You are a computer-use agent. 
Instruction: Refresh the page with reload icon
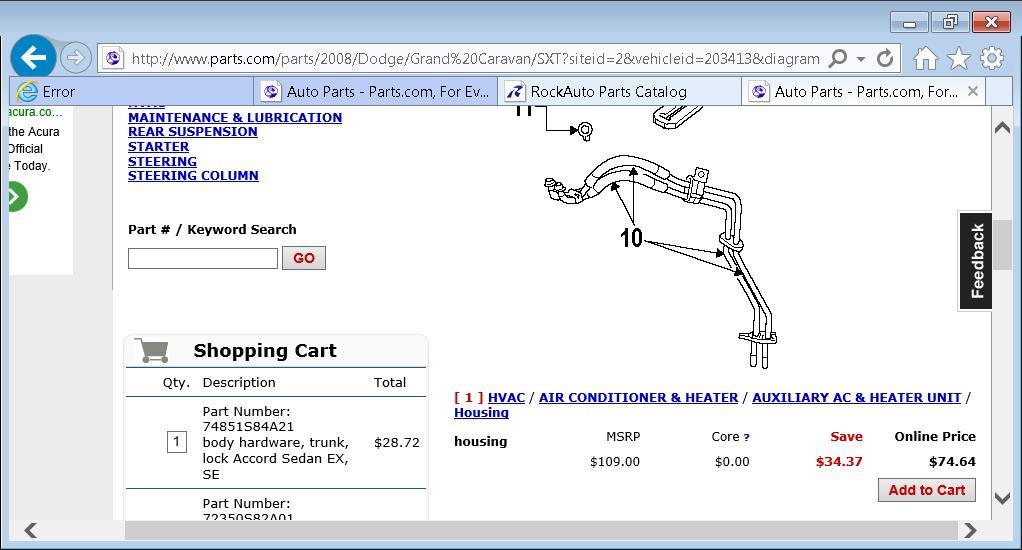pyautogui.click(x=884, y=59)
